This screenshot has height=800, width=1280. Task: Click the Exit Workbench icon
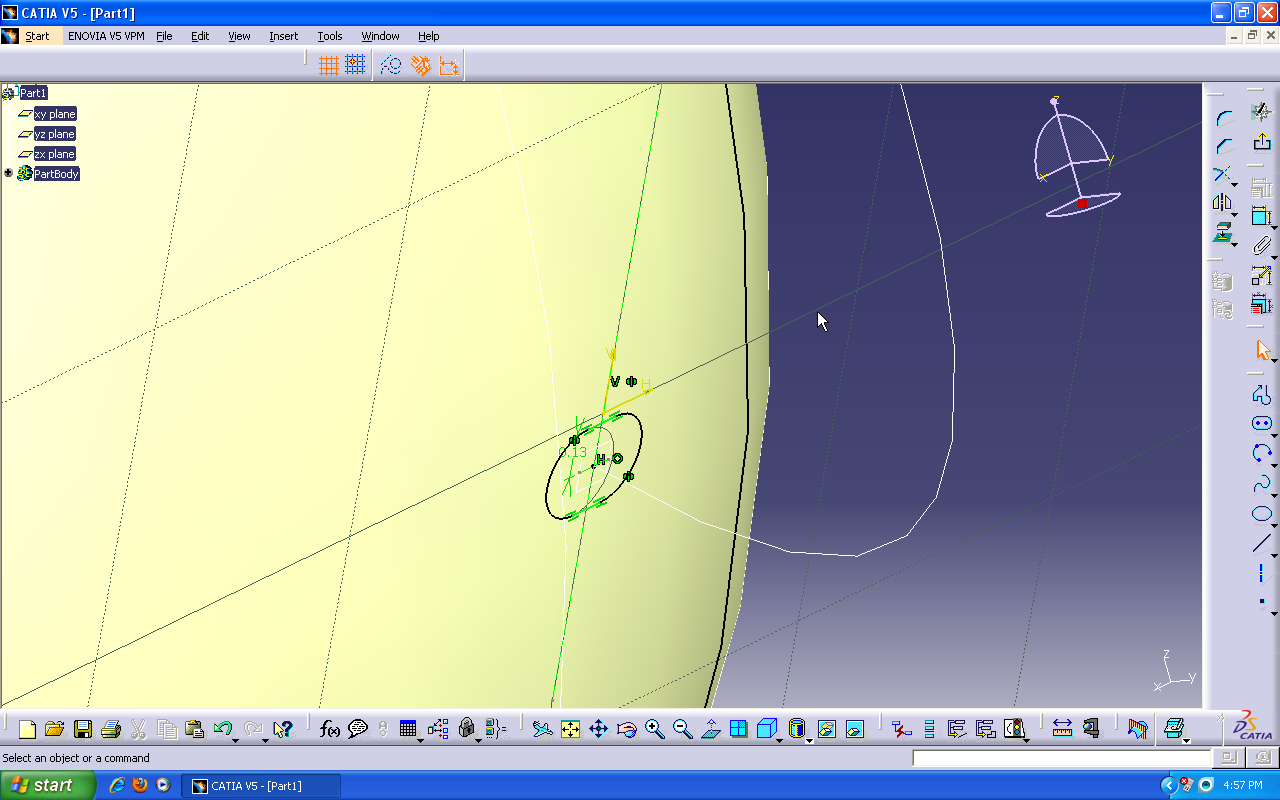1261,142
